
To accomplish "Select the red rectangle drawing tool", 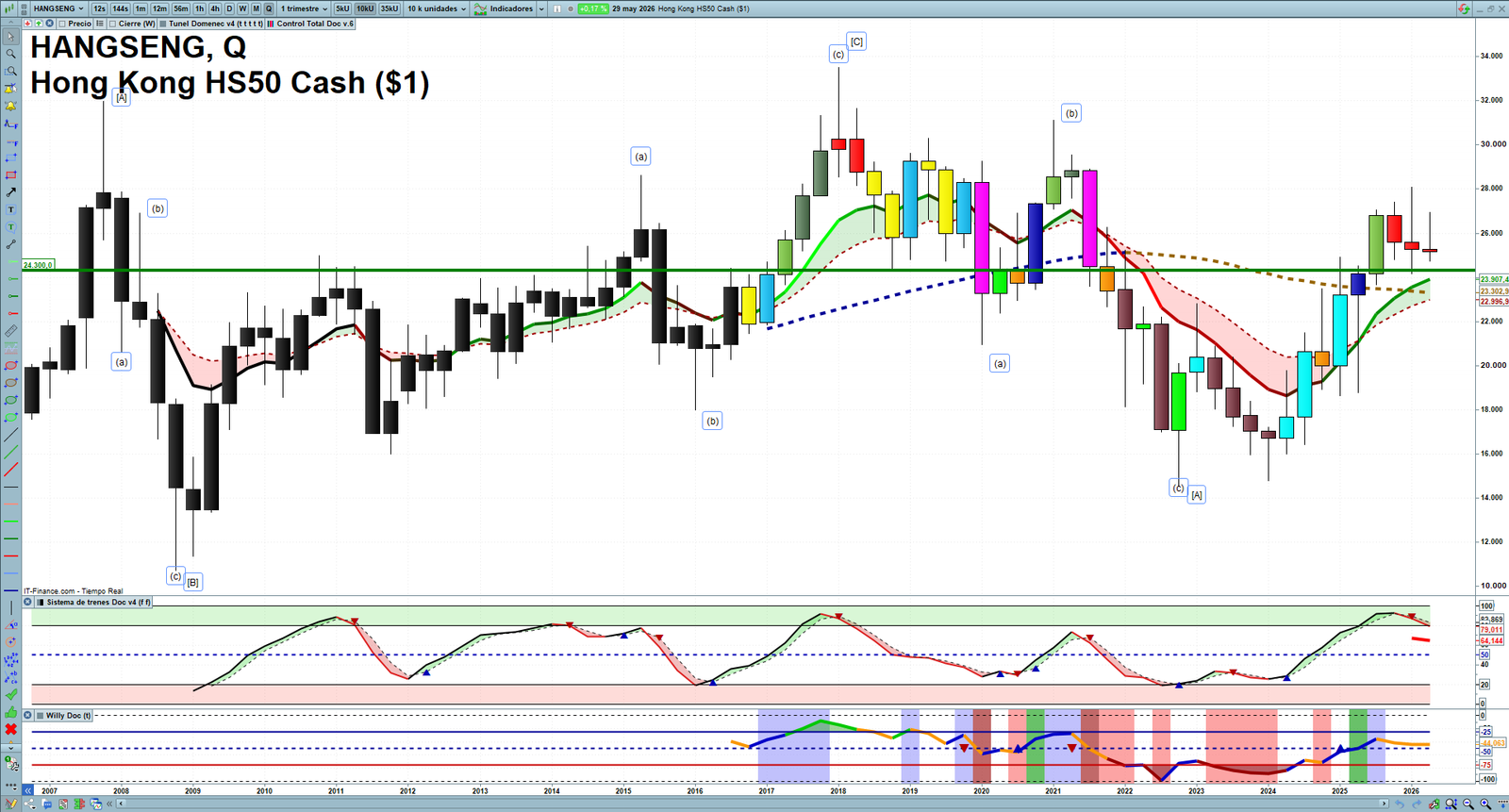I will click(10, 175).
